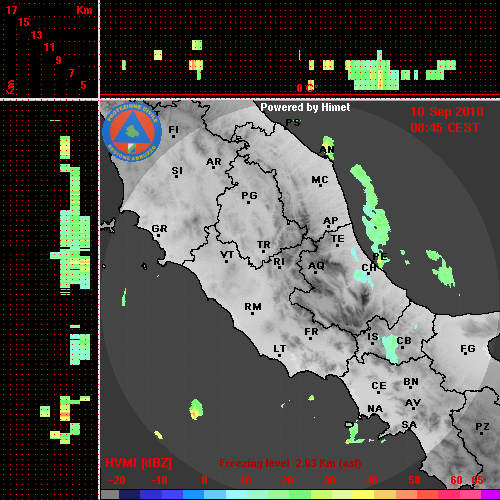The width and height of the screenshot is (500, 500).
Task: Click the AP city label
Action: point(331,221)
